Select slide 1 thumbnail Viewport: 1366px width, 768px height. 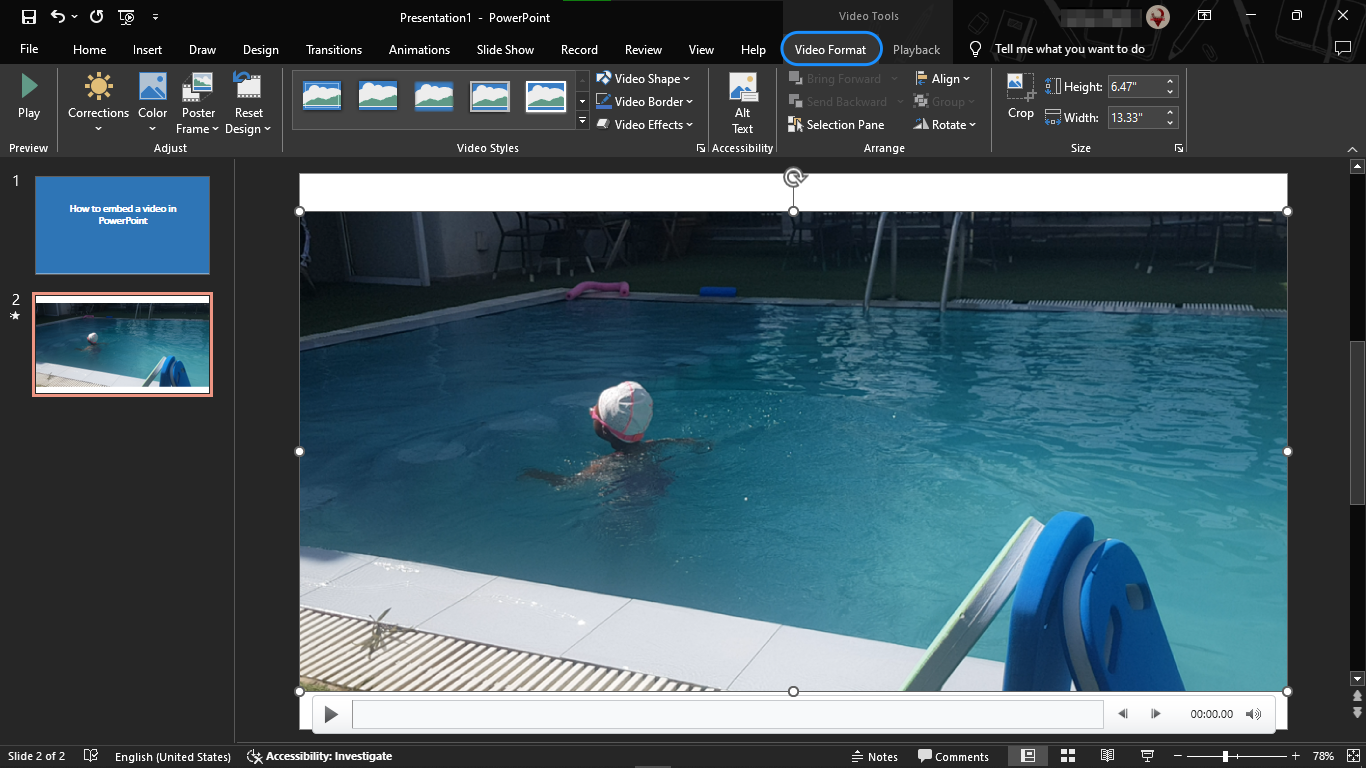(x=122, y=224)
